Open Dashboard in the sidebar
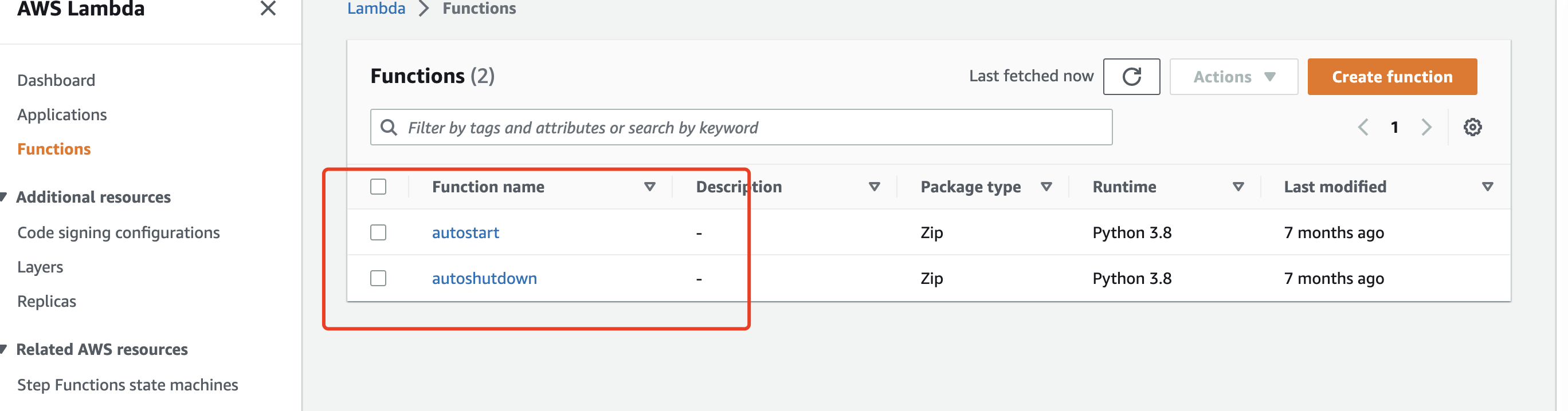 tap(56, 80)
